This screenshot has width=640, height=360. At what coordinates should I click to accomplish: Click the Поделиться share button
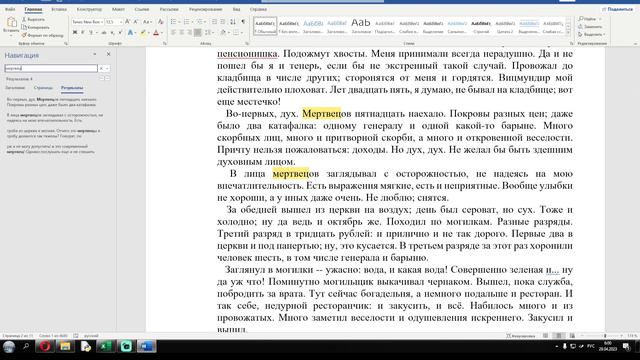(618, 9)
